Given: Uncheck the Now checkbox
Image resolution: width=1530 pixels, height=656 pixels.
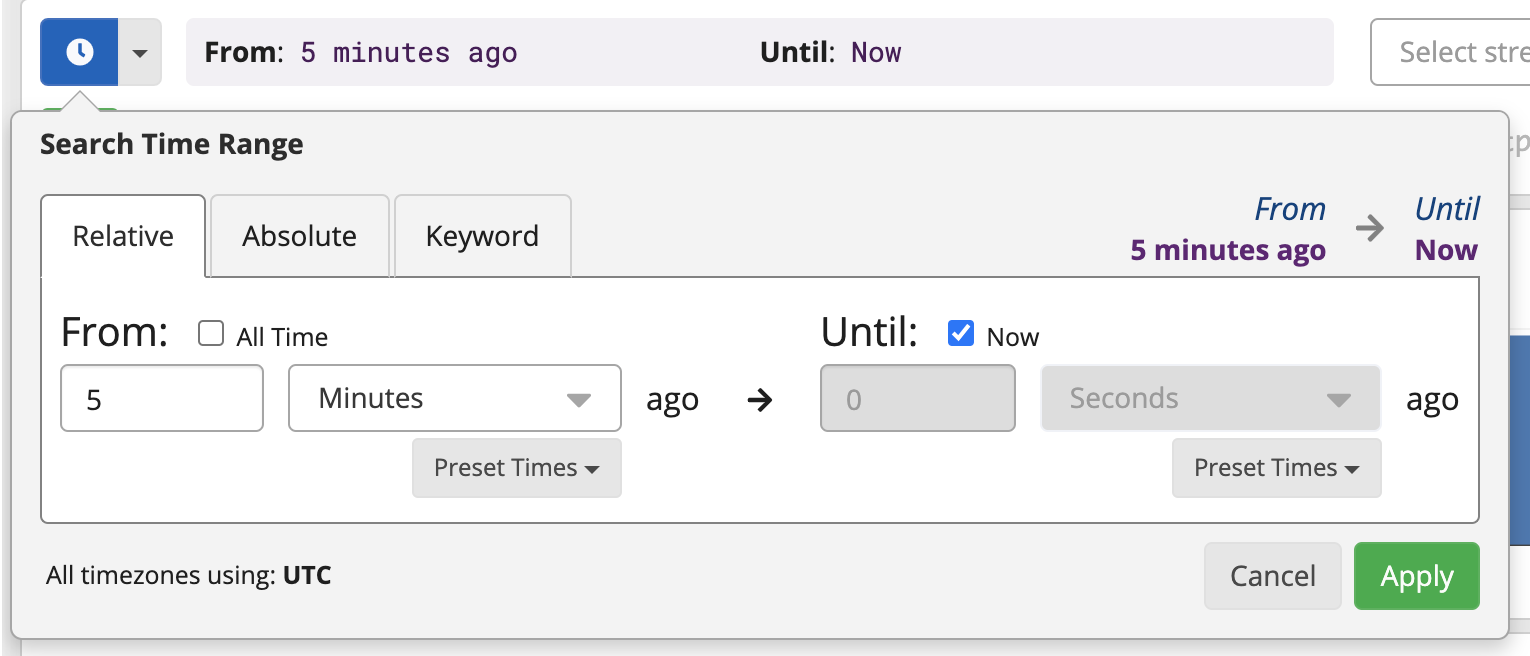Looking at the screenshot, I should tap(961, 333).
